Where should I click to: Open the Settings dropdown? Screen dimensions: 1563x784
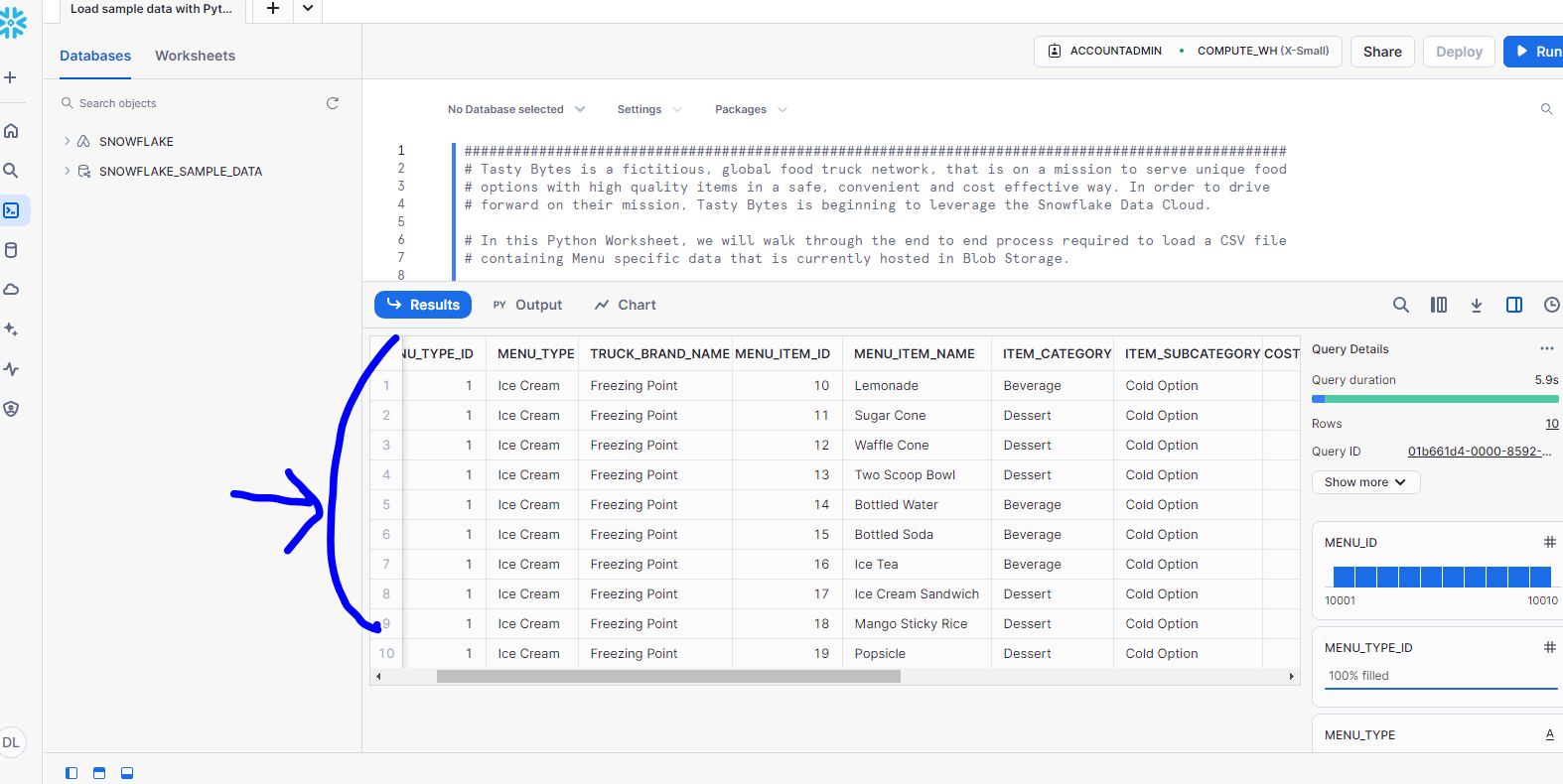click(649, 109)
